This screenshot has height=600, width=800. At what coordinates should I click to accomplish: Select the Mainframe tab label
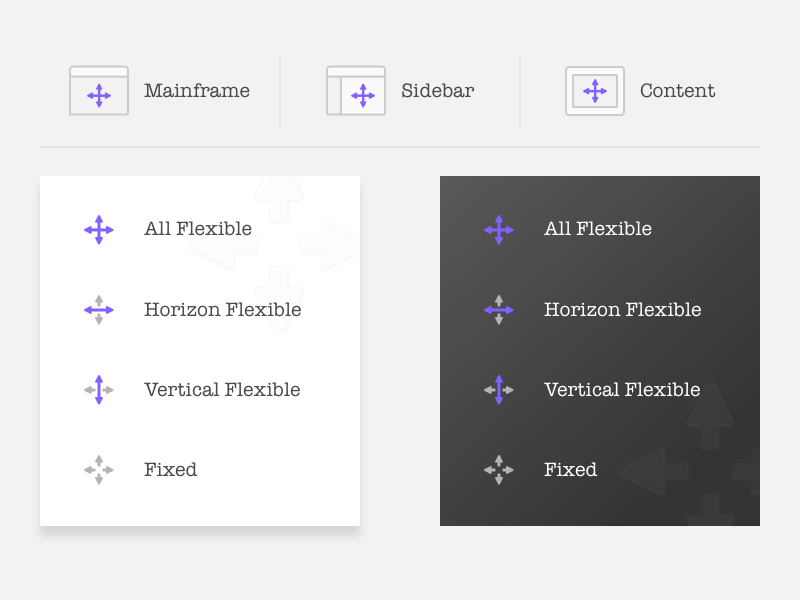(x=197, y=91)
